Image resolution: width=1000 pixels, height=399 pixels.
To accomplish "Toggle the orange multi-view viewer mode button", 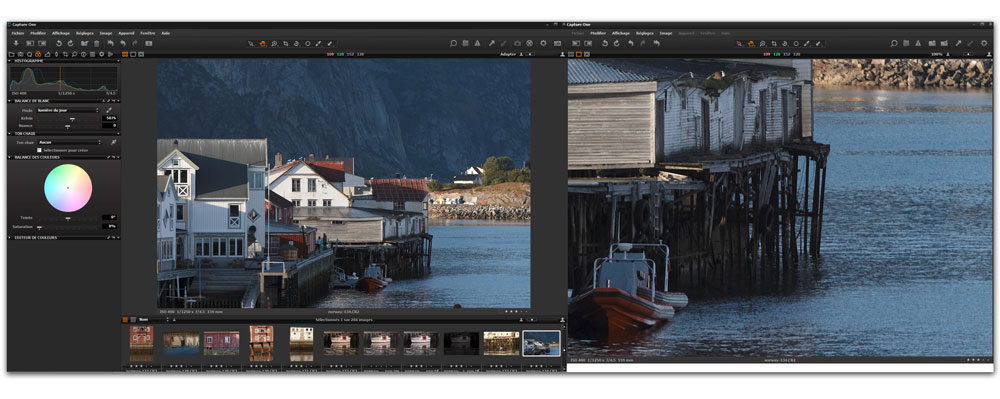I will click(125, 54).
